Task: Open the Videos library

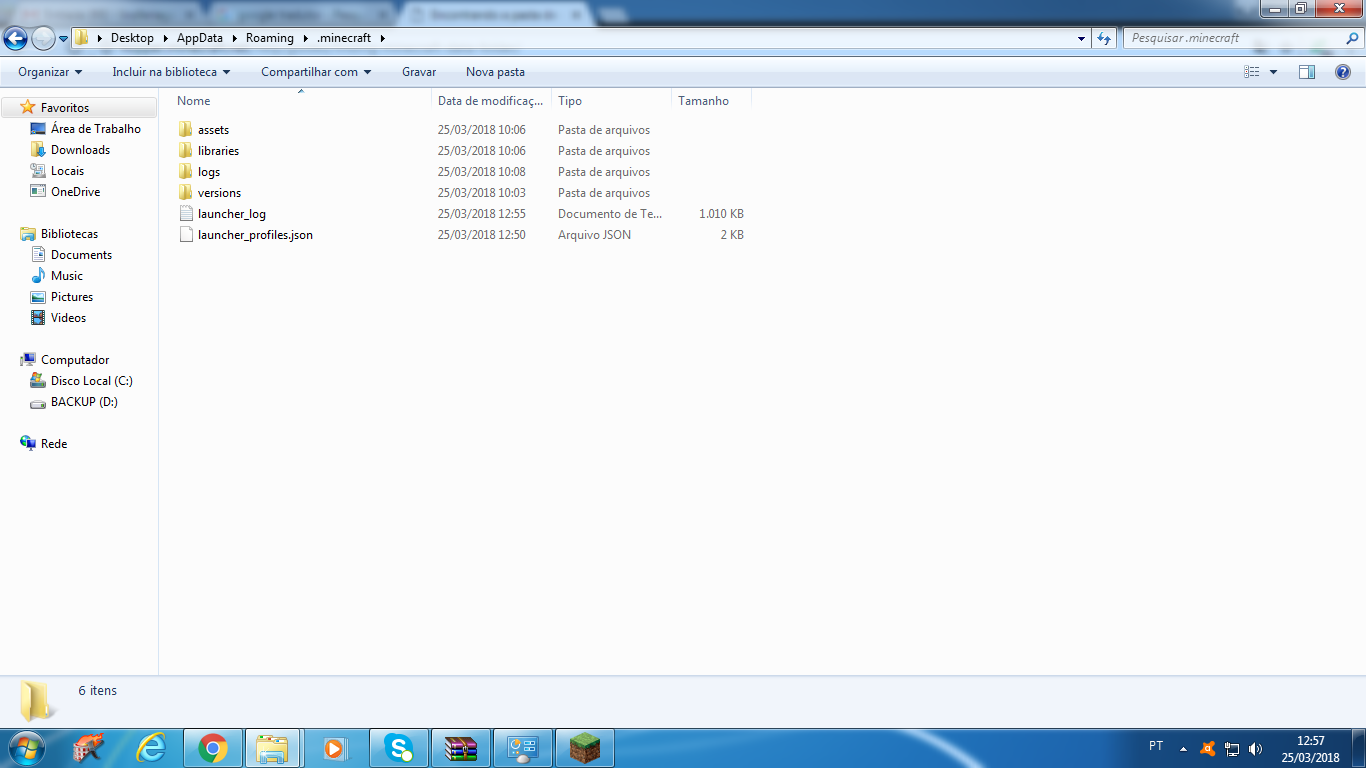Action: (69, 318)
